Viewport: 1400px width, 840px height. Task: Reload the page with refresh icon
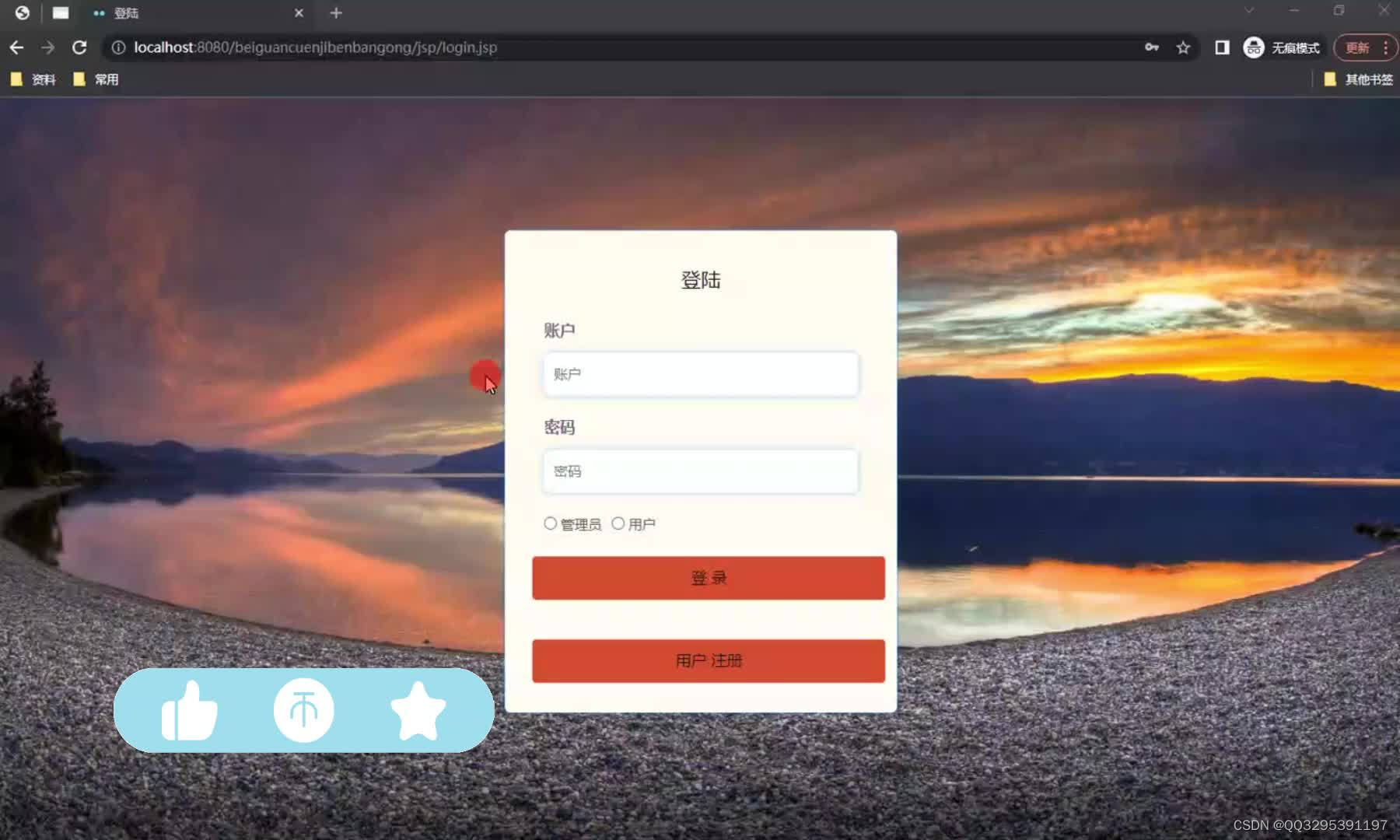click(x=79, y=47)
